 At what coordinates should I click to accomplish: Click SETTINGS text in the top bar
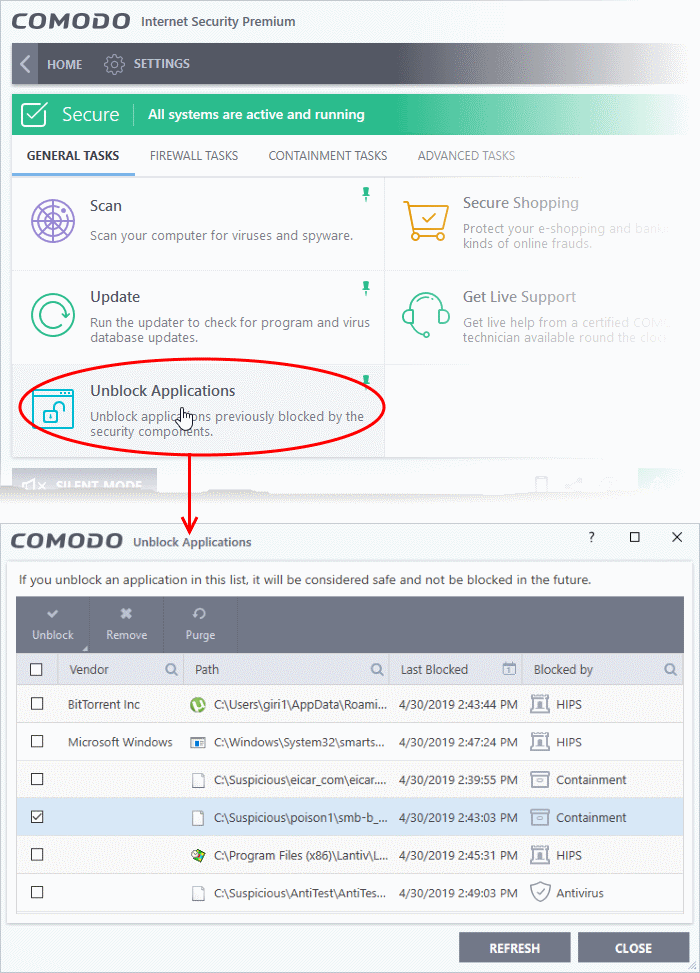click(x=161, y=64)
